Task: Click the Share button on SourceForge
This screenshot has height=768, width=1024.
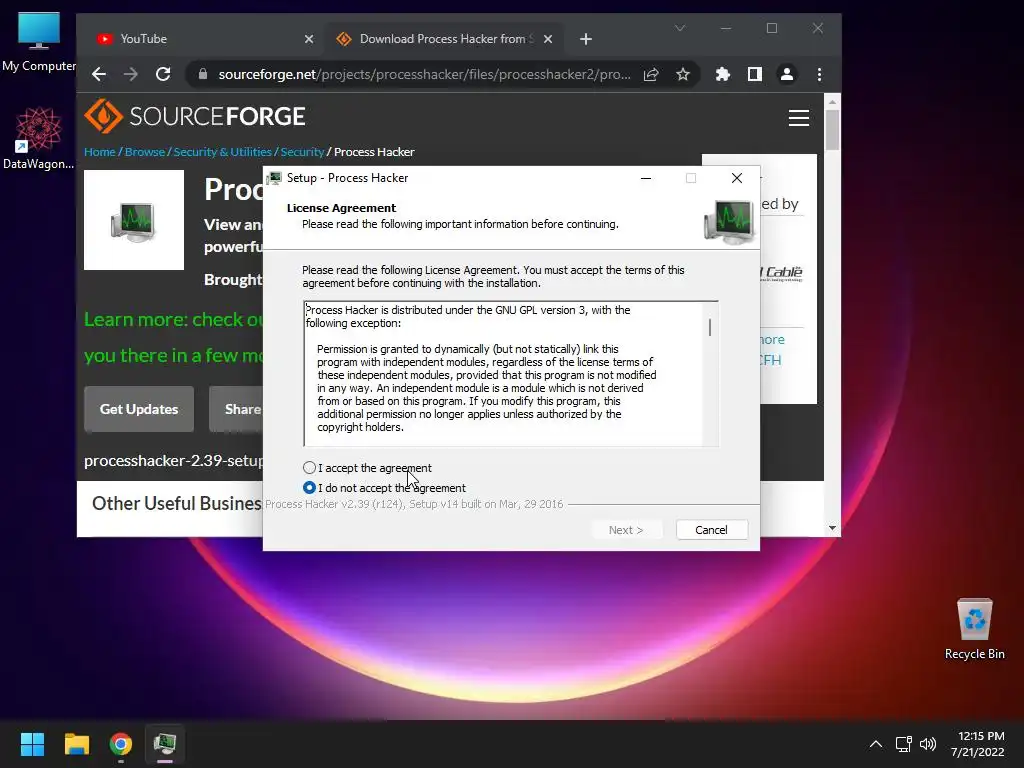Action: click(236, 409)
